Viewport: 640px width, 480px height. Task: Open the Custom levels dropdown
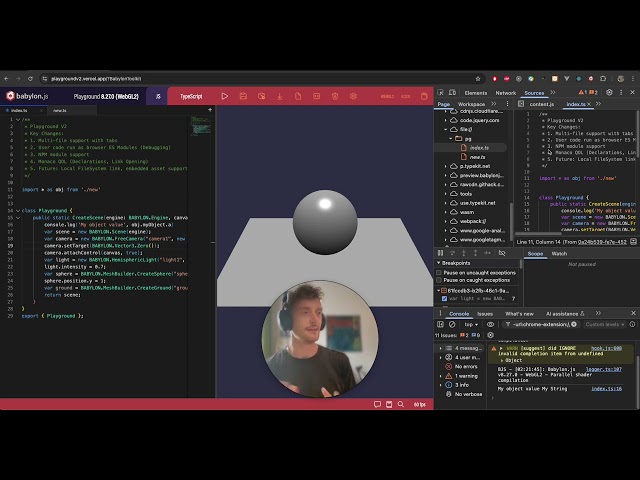(x=604, y=324)
